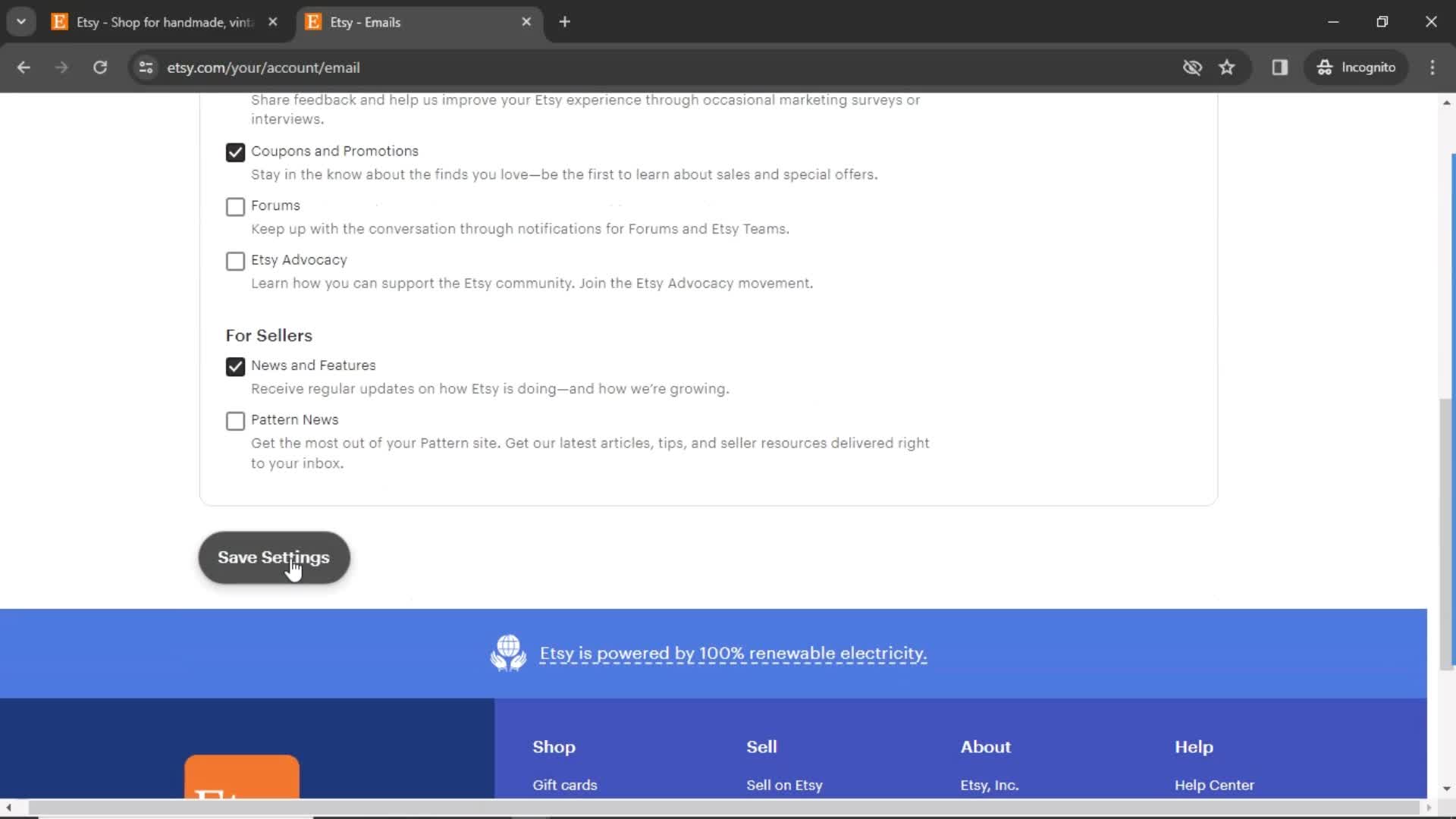
Task: Click the page refresh icon
Action: pyautogui.click(x=100, y=67)
